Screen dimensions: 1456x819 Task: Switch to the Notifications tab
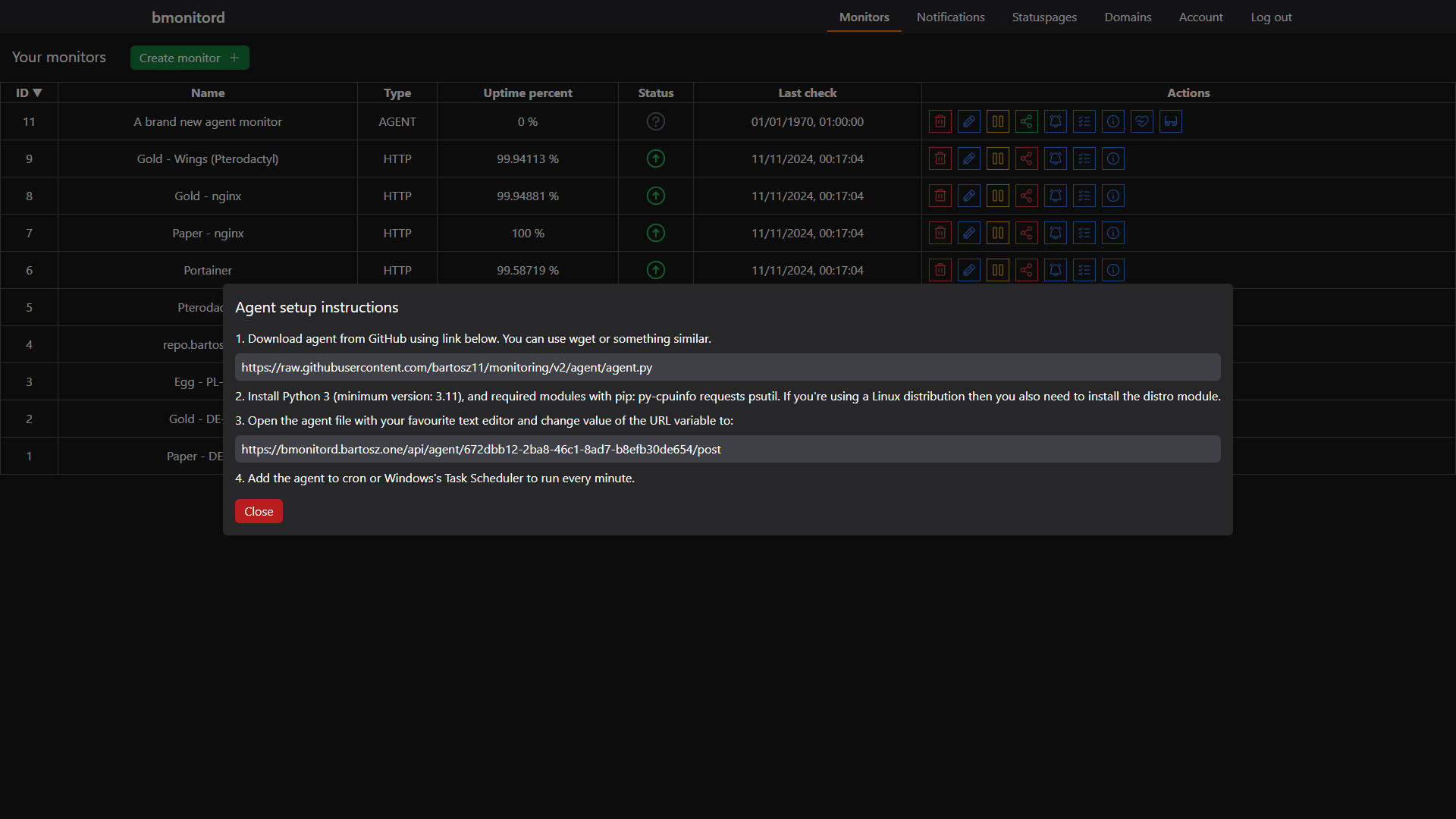pos(950,17)
